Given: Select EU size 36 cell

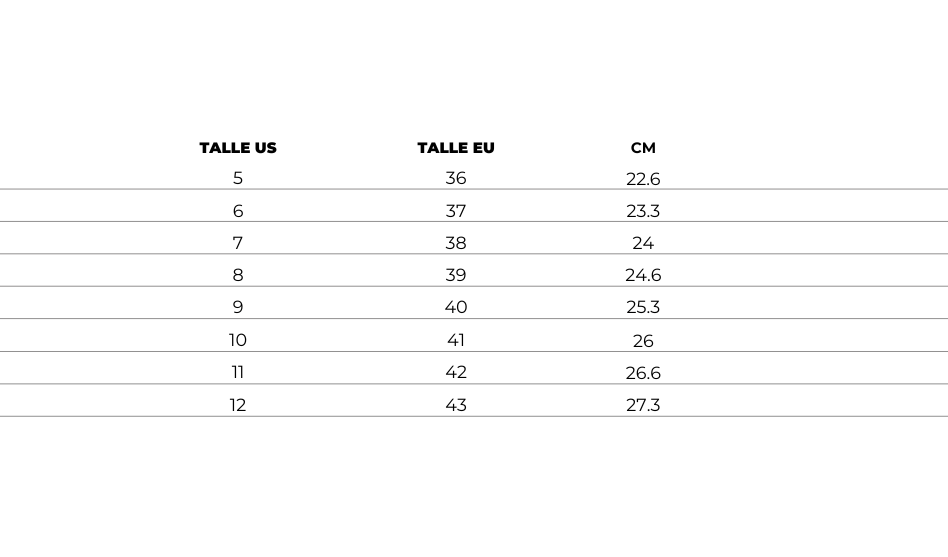Looking at the screenshot, I should click(456, 178).
